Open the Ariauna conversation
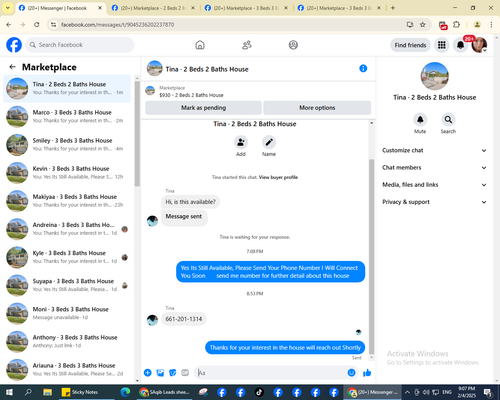The image size is (500, 400). click(67, 369)
